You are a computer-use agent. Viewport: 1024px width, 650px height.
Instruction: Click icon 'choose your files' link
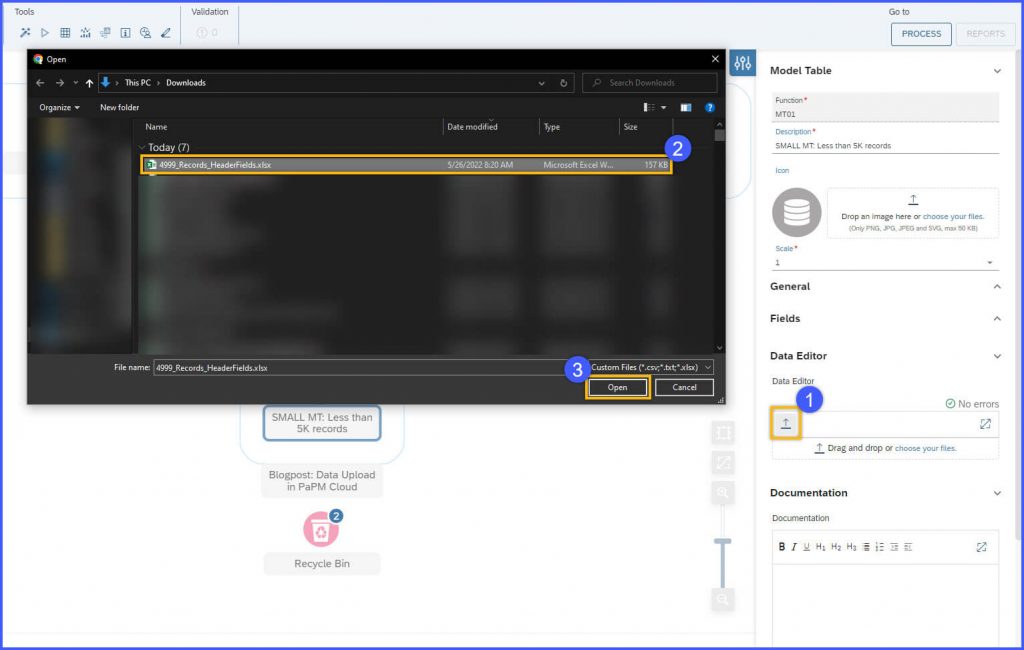point(953,216)
